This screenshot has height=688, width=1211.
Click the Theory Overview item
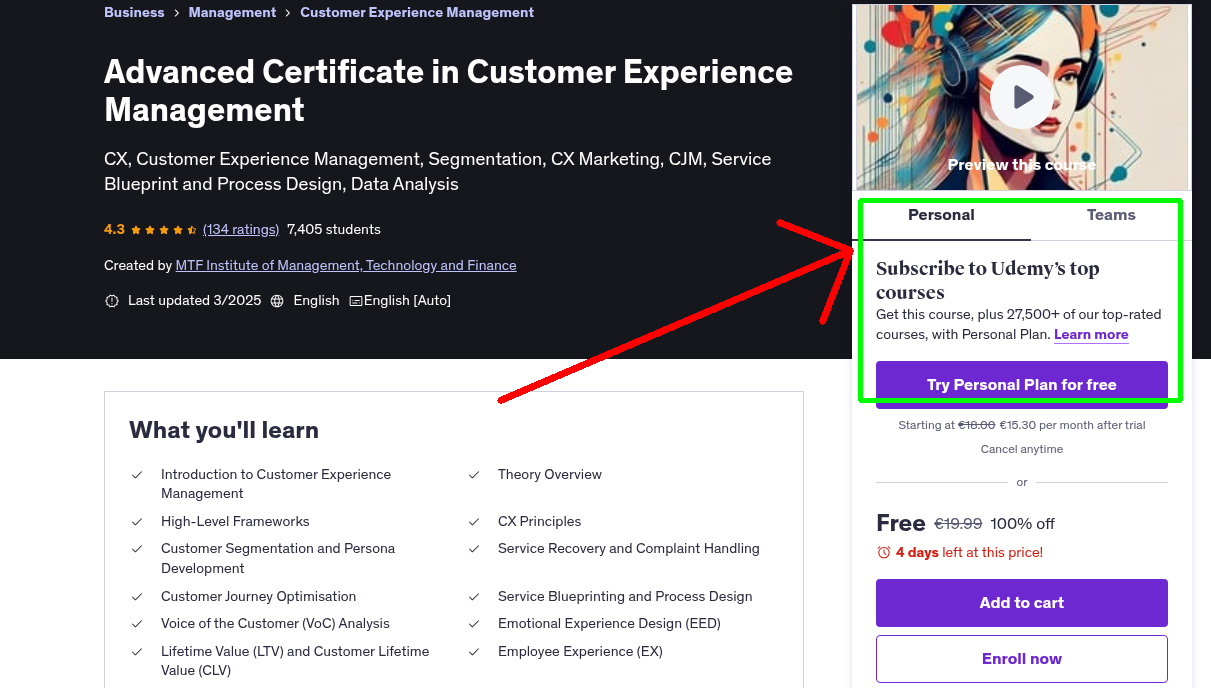click(x=550, y=474)
